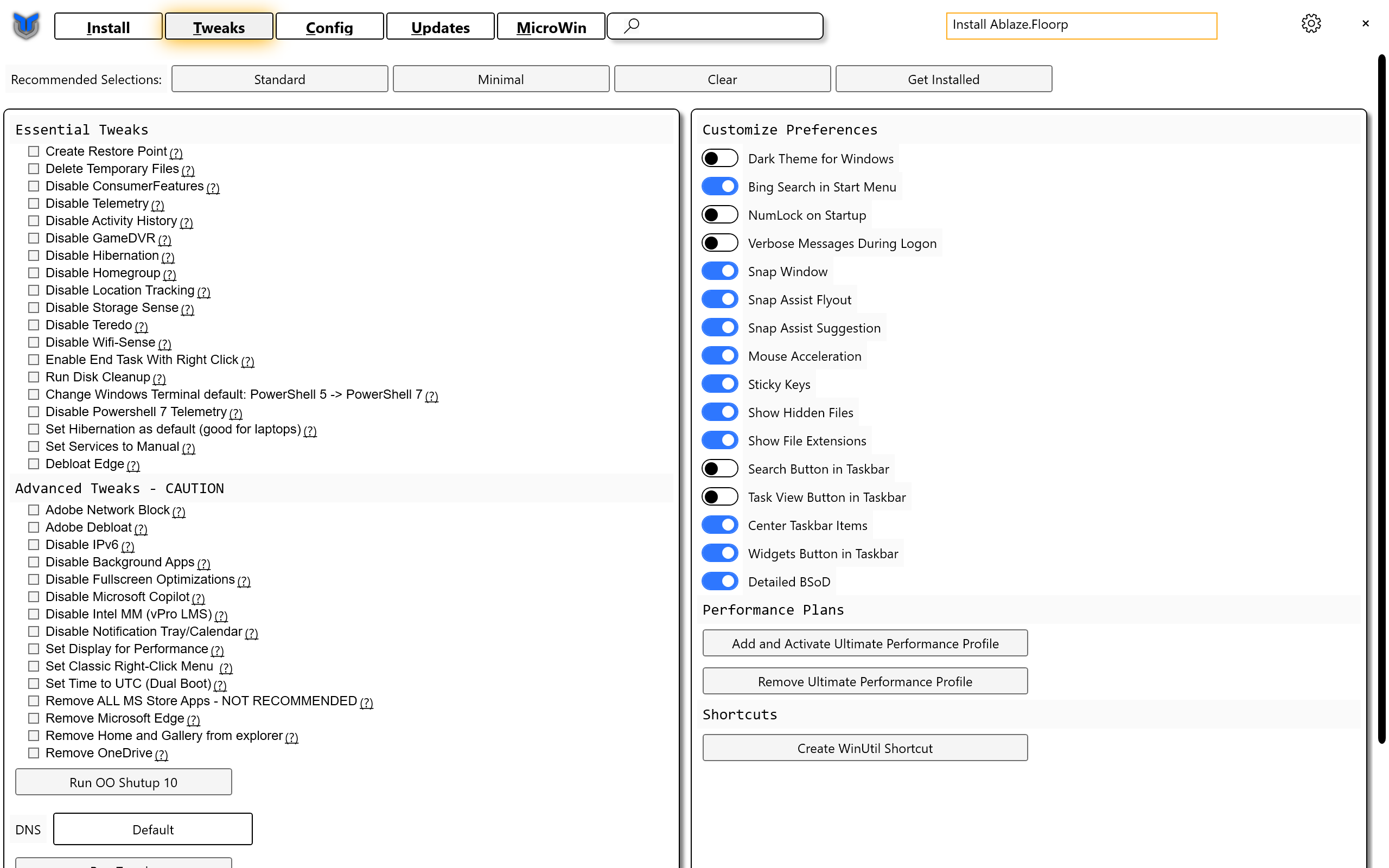Click Create WinUtil Shortcut button

click(864, 748)
